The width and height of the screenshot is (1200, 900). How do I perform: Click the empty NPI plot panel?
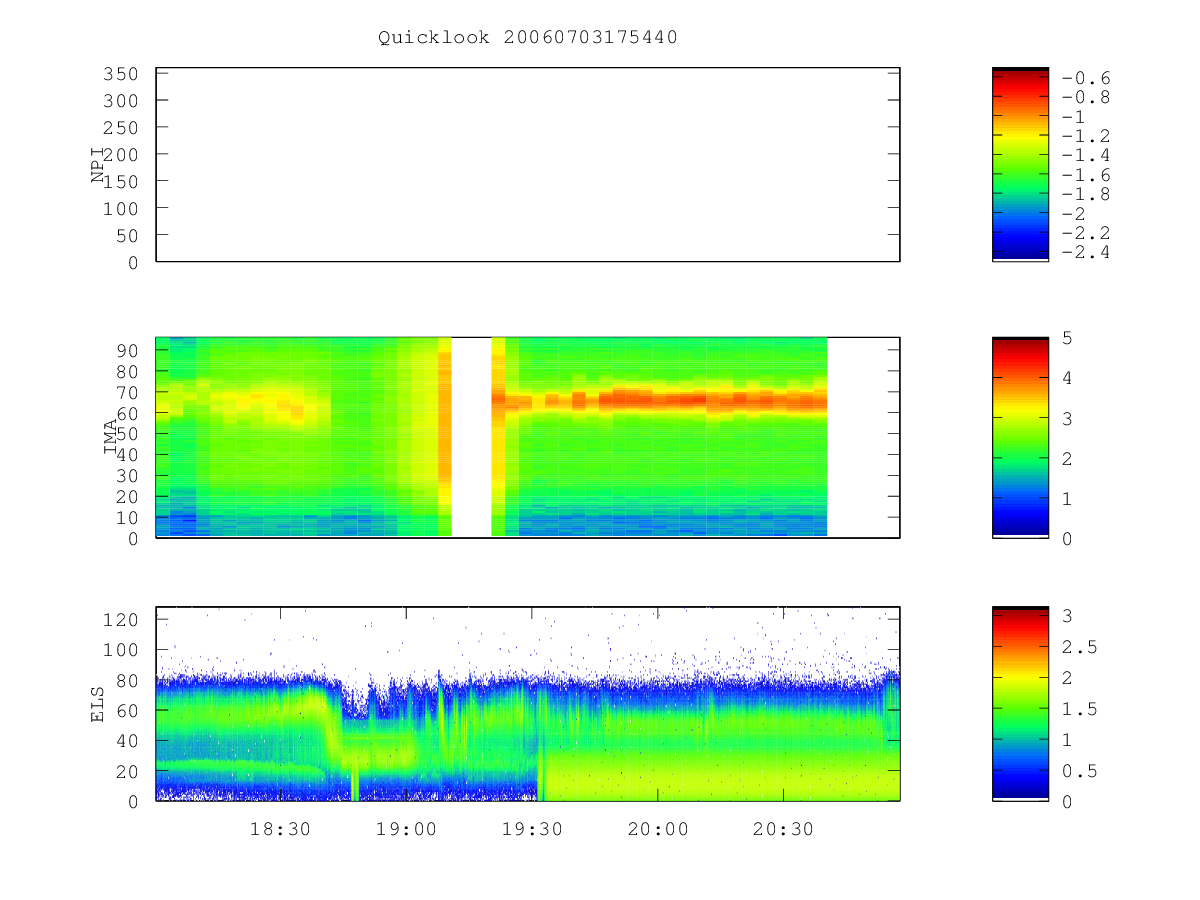(528, 165)
